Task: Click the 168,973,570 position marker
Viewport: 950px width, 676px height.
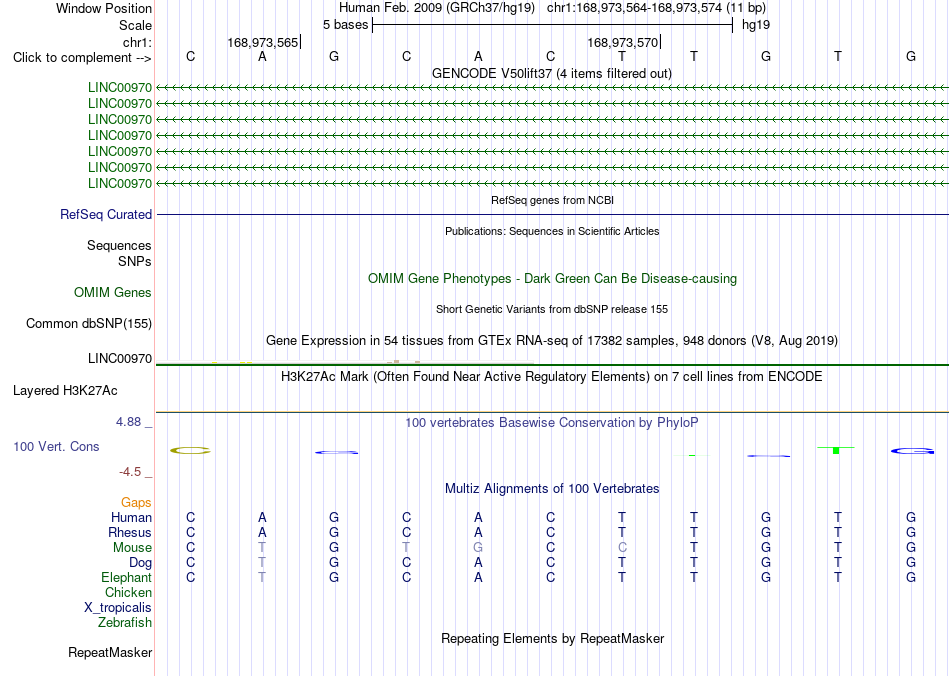Action: click(x=622, y=42)
